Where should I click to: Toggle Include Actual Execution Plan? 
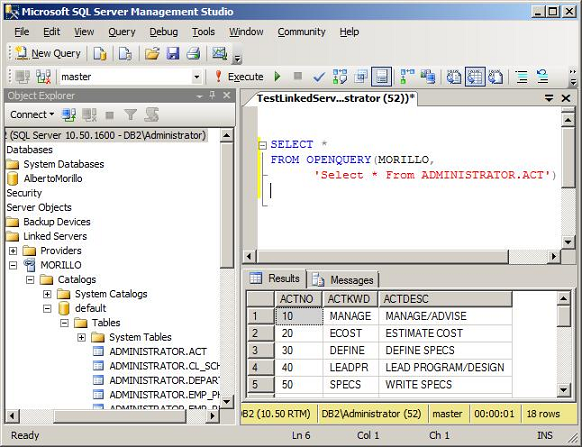pos(407,77)
